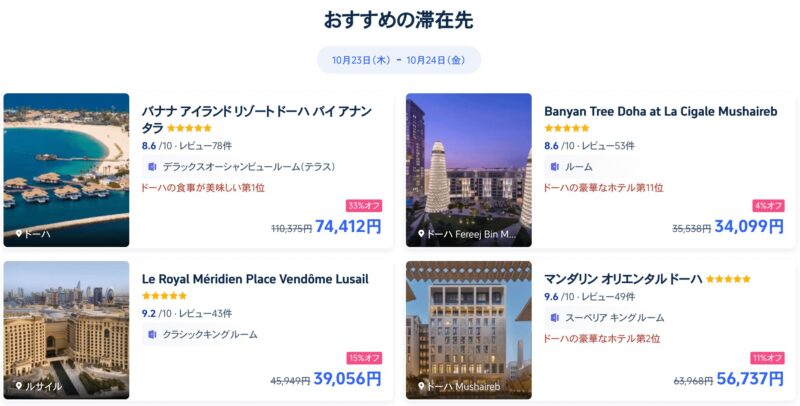The height and width of the screenshot is (406, 800).
Task: Click the door icon beside スーペリア キングルーム
Action: 555,318
